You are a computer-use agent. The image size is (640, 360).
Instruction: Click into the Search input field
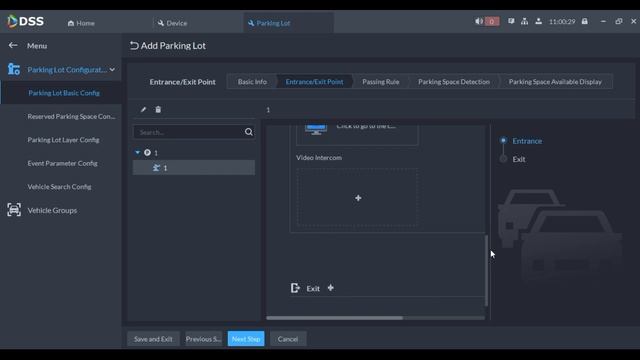pos(188,132)
